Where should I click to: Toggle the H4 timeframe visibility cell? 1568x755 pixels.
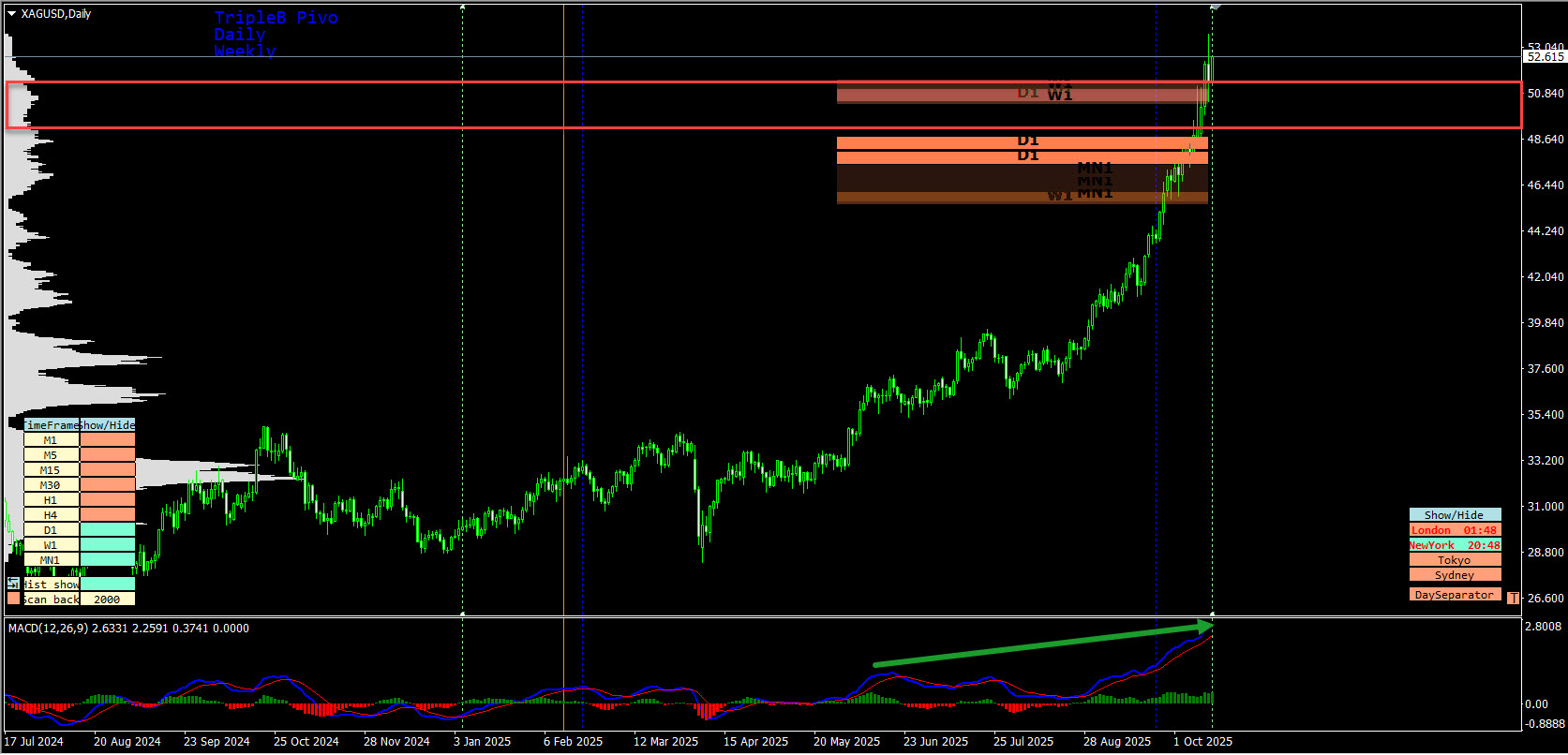click(x=107, y=515)
